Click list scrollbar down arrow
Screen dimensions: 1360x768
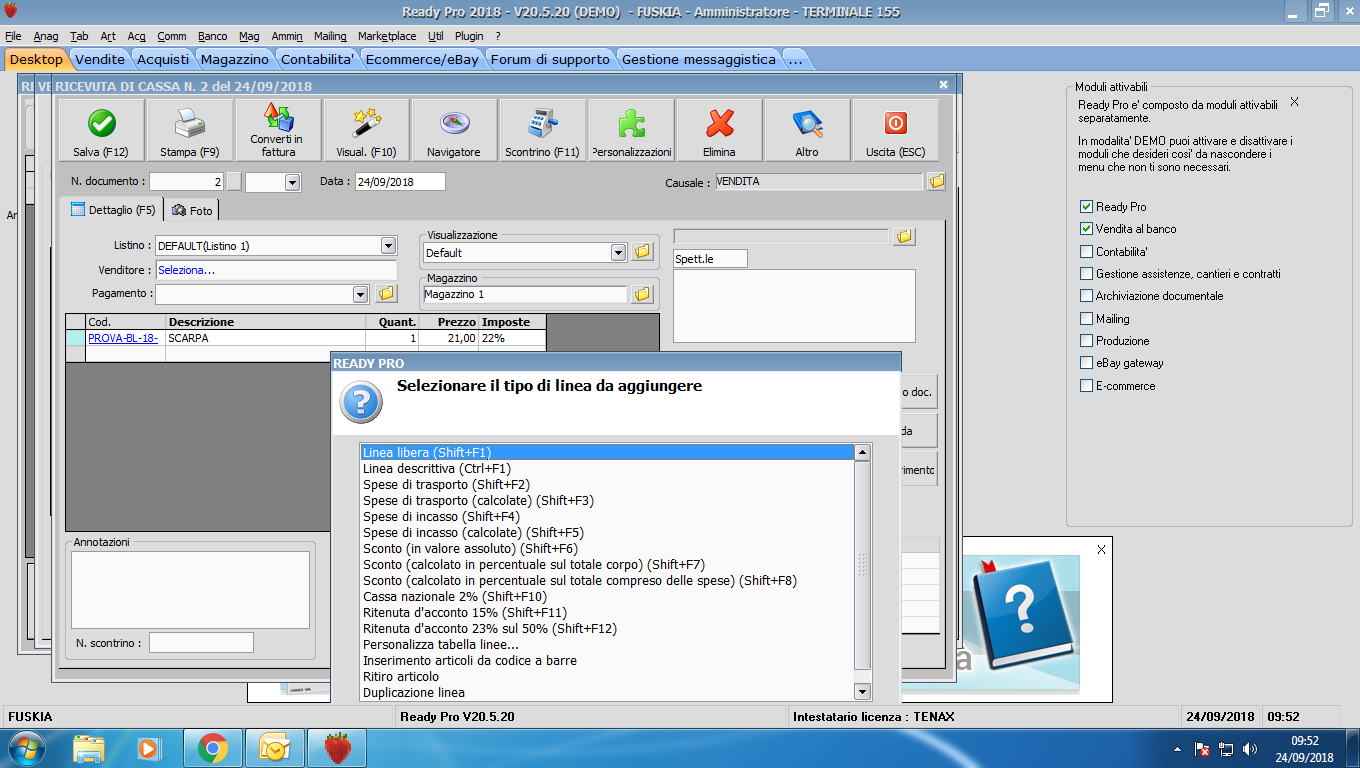(x=863, y=692)
